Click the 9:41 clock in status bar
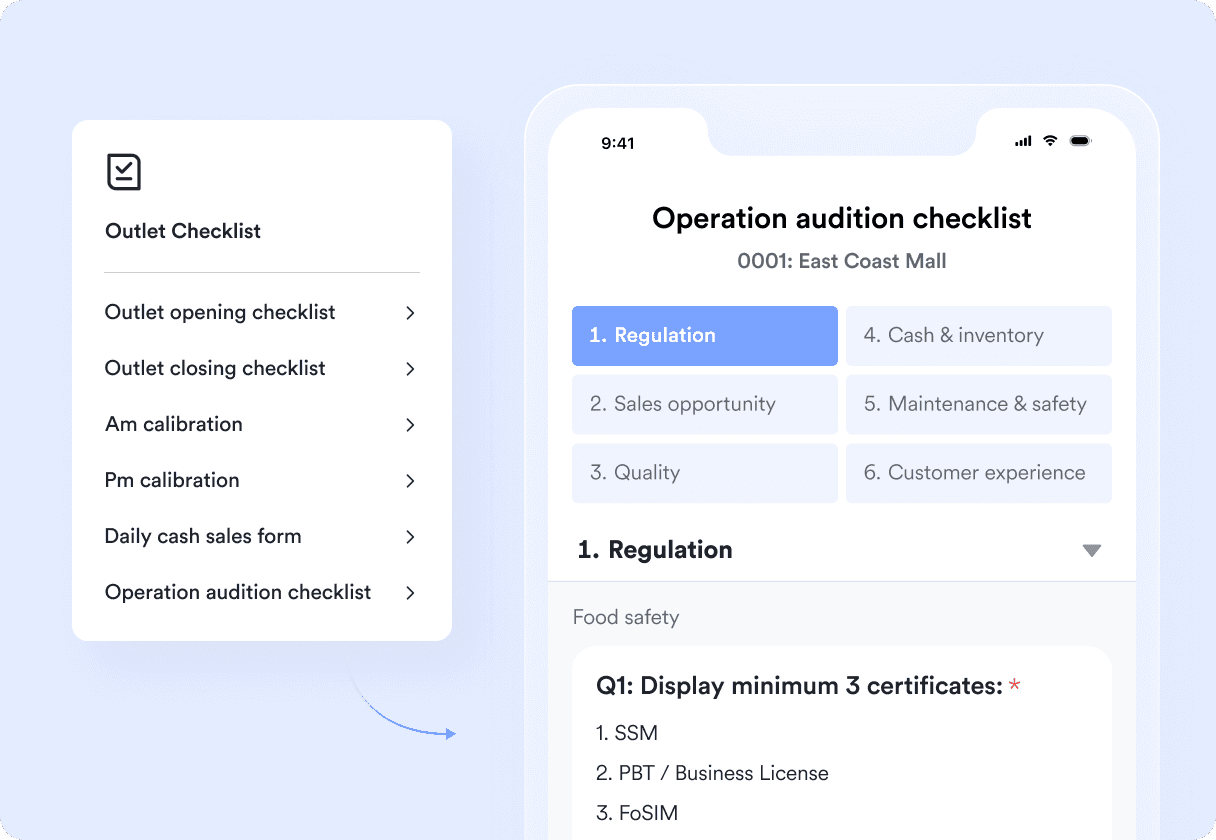Viewport: 1216px width, 840px height. [x=618, y=143]
